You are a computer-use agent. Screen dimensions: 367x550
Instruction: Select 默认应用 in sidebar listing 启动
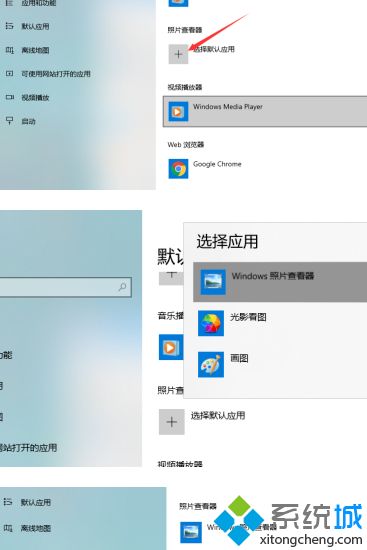pyautogui.click(x=35, y=26)
